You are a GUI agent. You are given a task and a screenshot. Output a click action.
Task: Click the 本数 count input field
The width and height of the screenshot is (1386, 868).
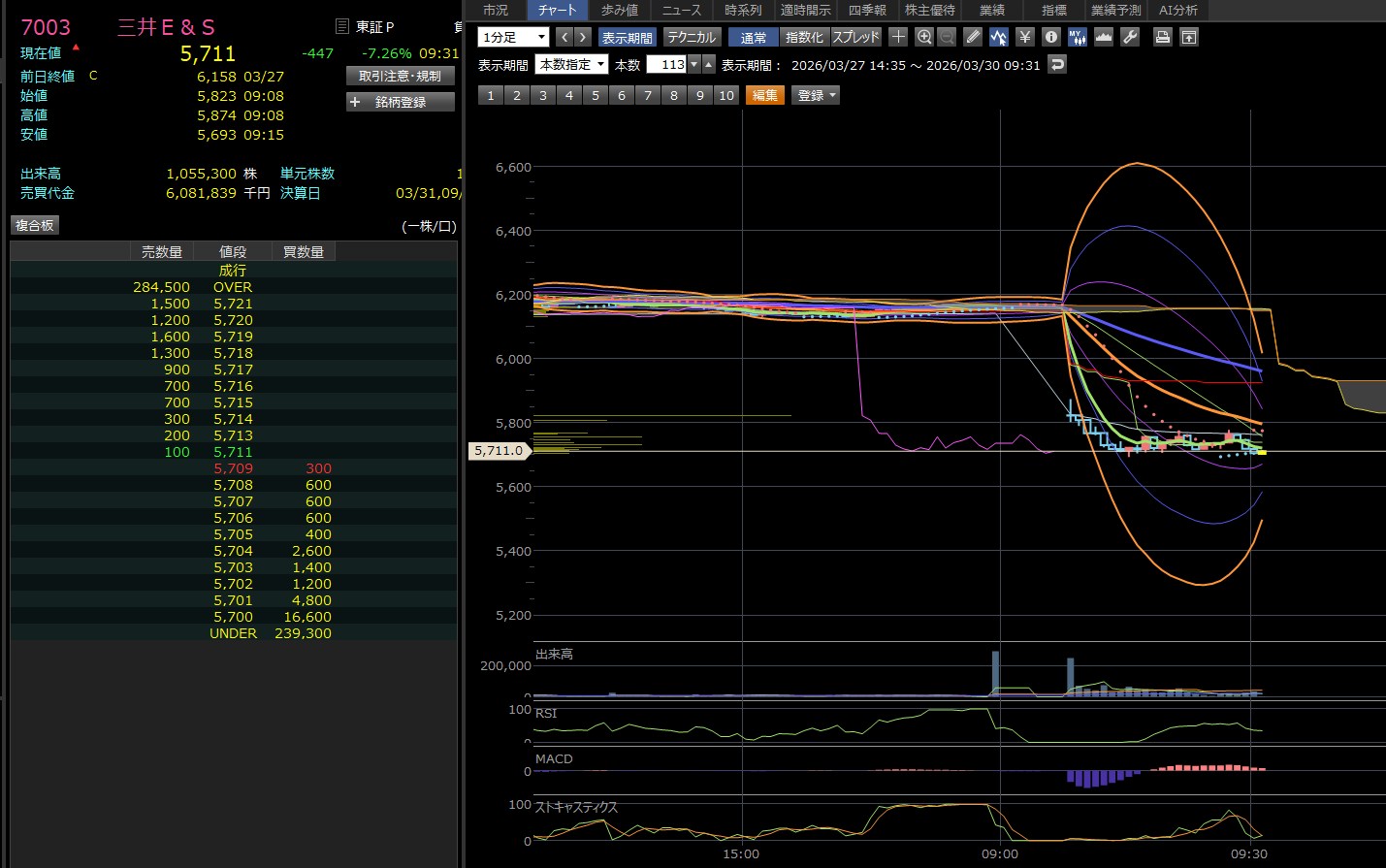coord(667,65)
